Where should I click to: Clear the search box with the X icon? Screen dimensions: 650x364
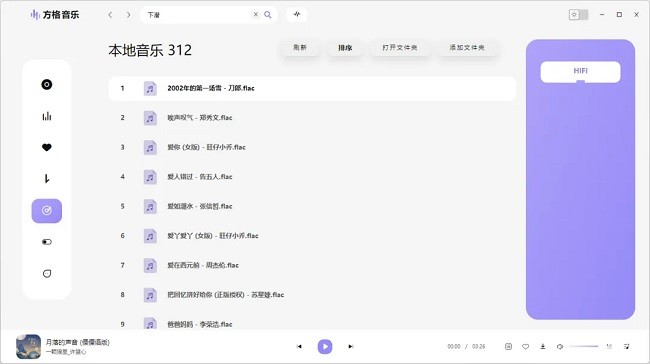pos(255,15)
